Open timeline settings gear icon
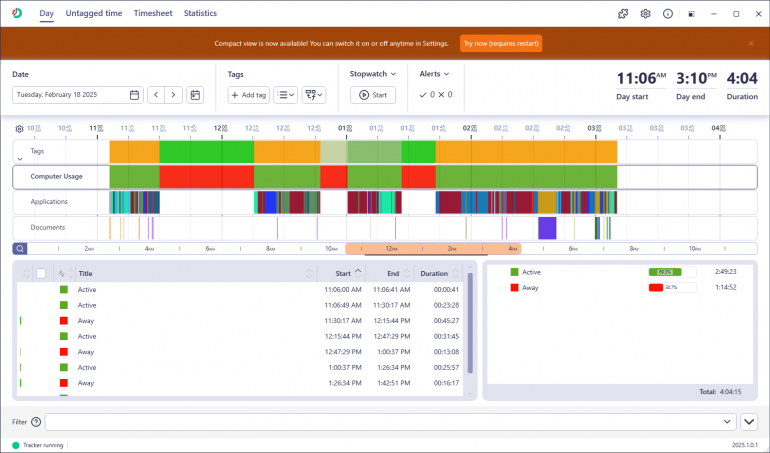This screenshot has height=453, width=770. point(19,129)
